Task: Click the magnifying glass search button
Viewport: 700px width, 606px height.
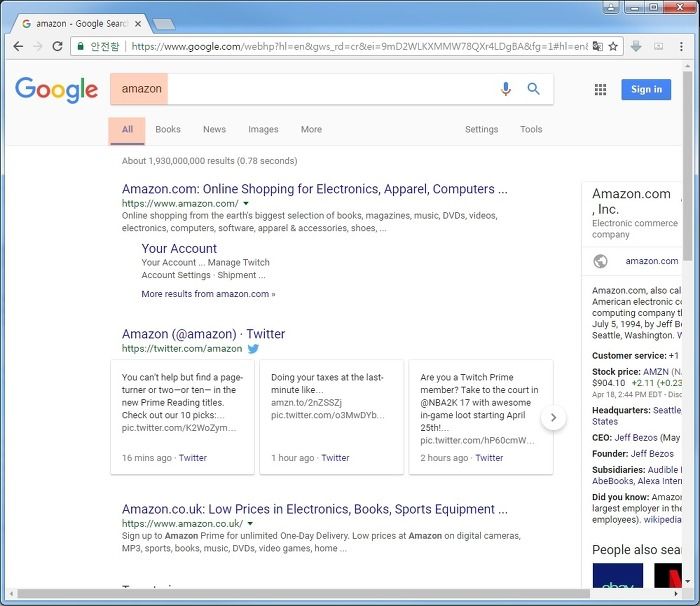Action: point(533,89)
